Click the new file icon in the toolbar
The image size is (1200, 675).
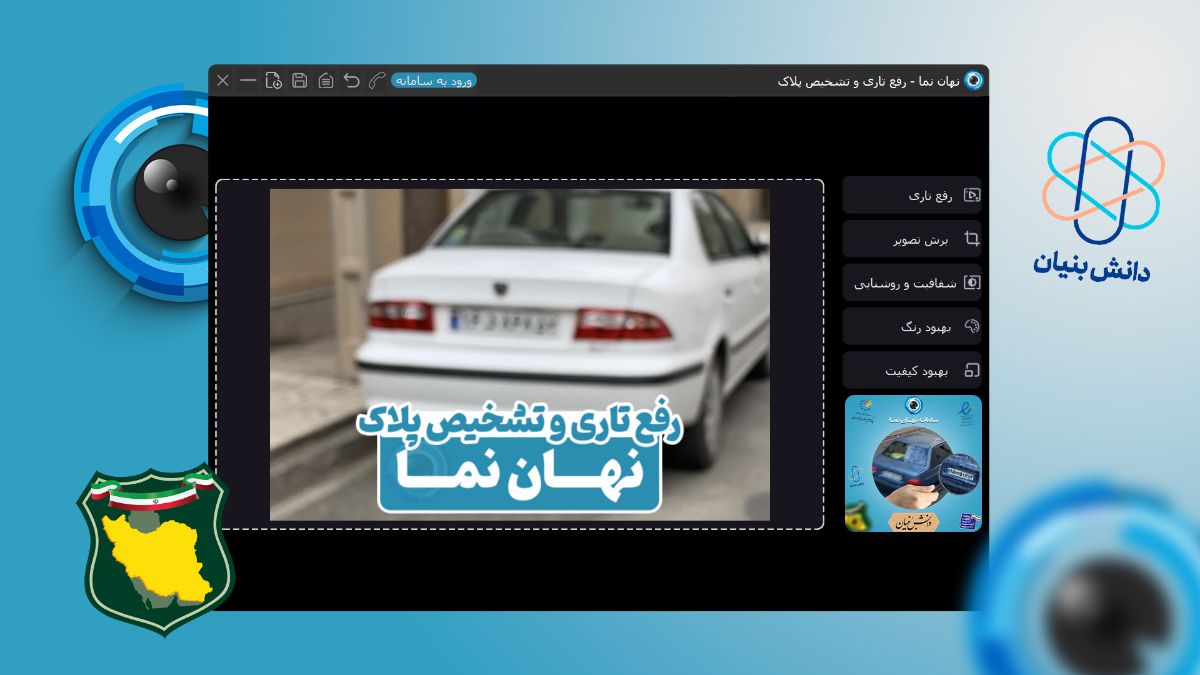pyautogui.click(x=272, y=81)
